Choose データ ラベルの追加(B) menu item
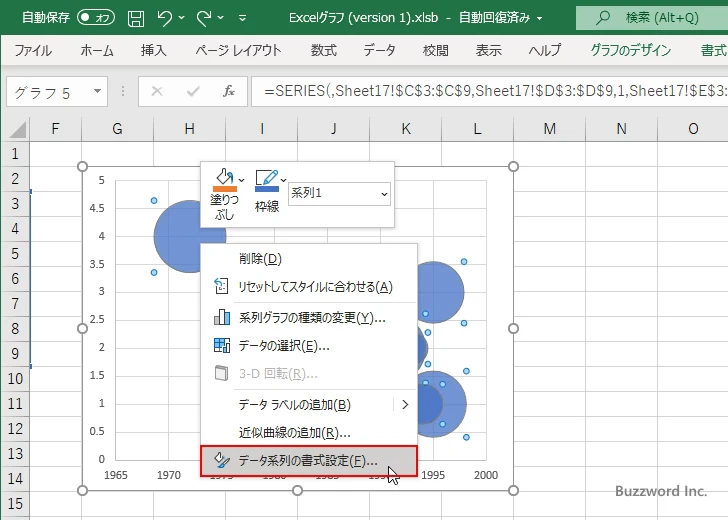Viewport: 728px width, 520px height. [x=309, y=405]
